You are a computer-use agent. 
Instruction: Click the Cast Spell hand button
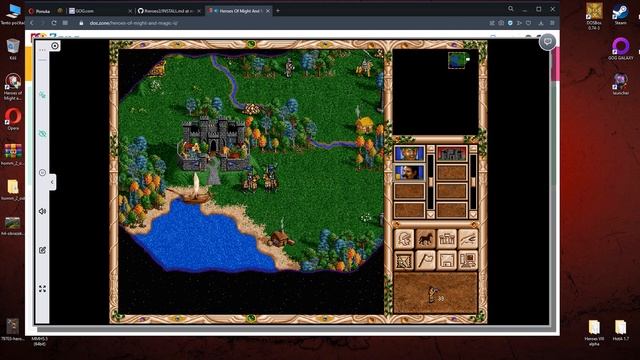(468, 238)
